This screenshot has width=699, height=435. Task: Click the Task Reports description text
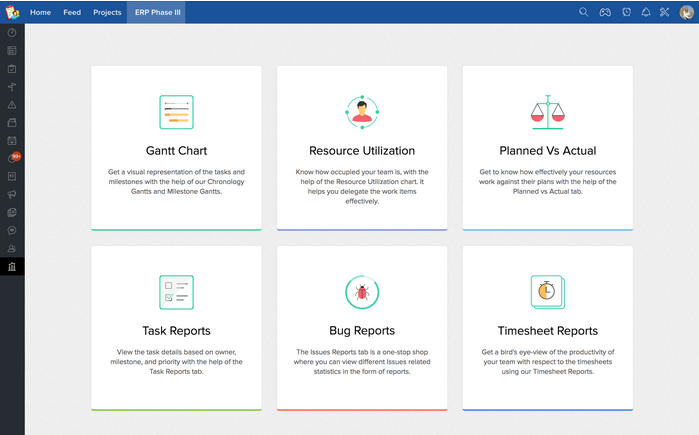(177, 361)
